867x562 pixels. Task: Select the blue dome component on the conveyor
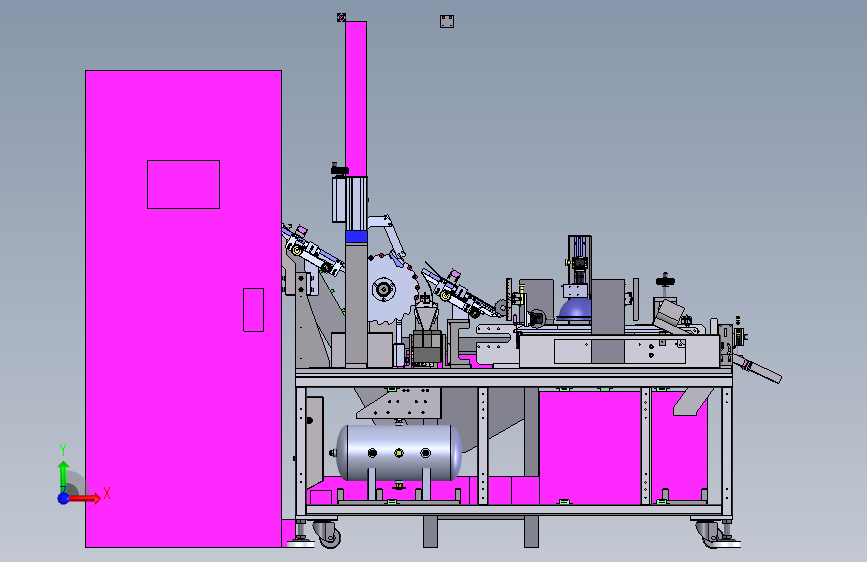click(x=575, y=310)
